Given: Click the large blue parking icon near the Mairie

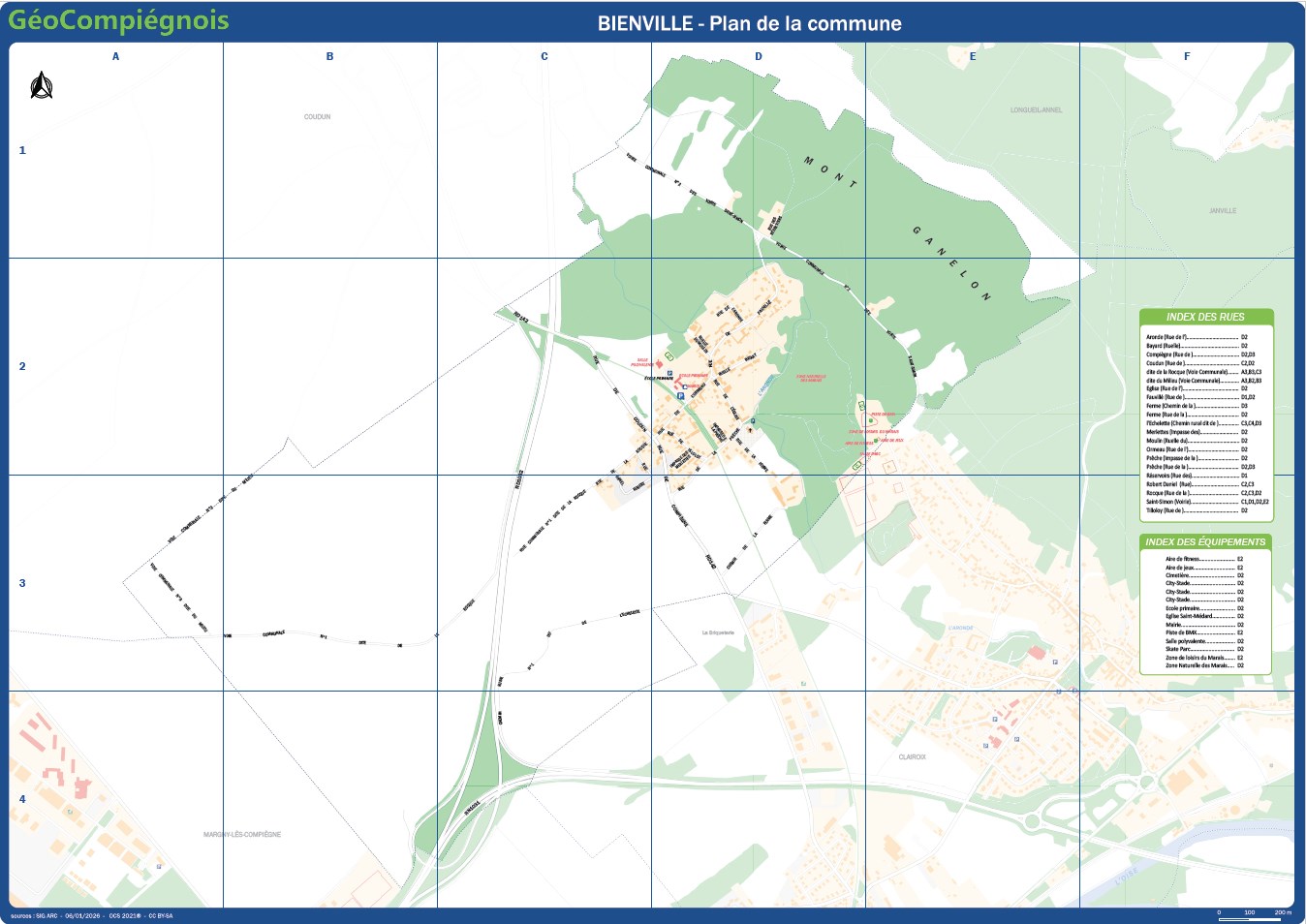Looking at the screenshot, I should coord(680,395).
